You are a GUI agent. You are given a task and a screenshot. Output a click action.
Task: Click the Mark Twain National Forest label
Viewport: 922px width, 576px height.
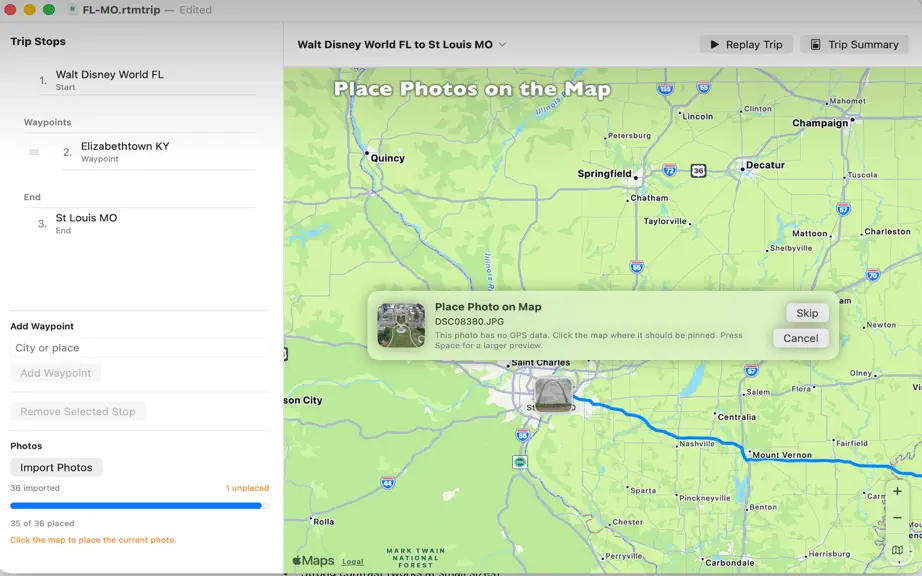point(416,558)
